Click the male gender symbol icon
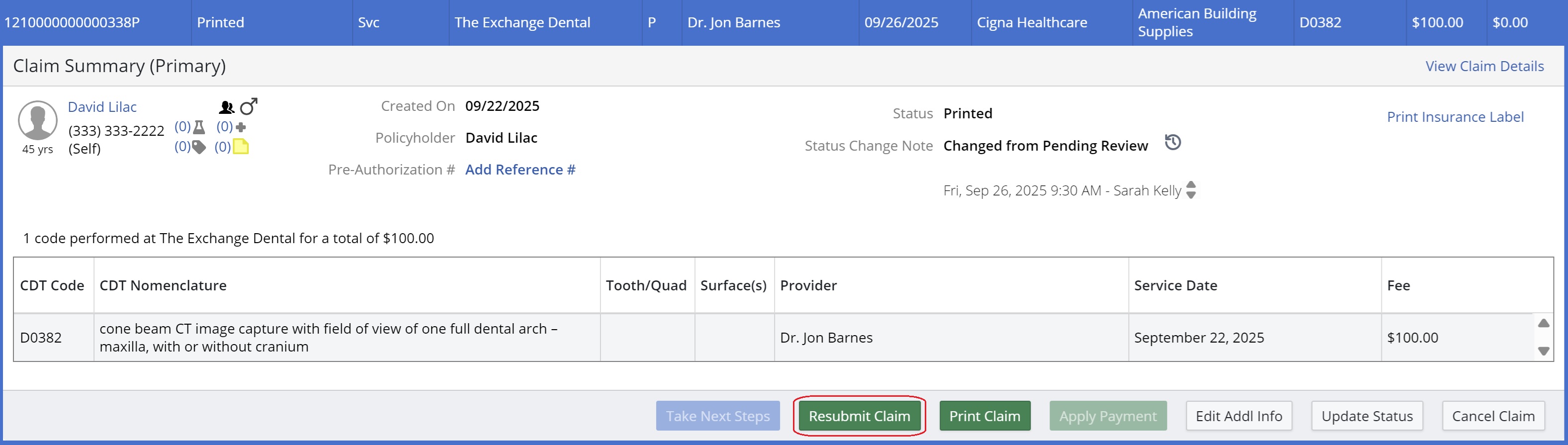1568x445 pixels. coord(248,106)
